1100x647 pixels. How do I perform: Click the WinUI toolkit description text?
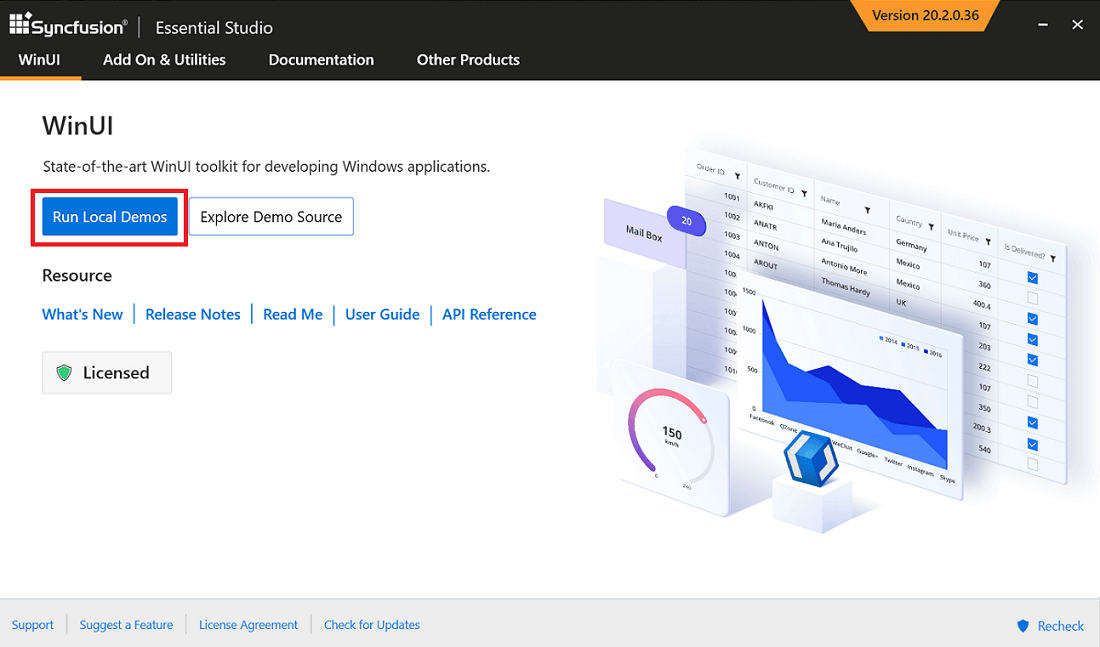coord(267,166)
